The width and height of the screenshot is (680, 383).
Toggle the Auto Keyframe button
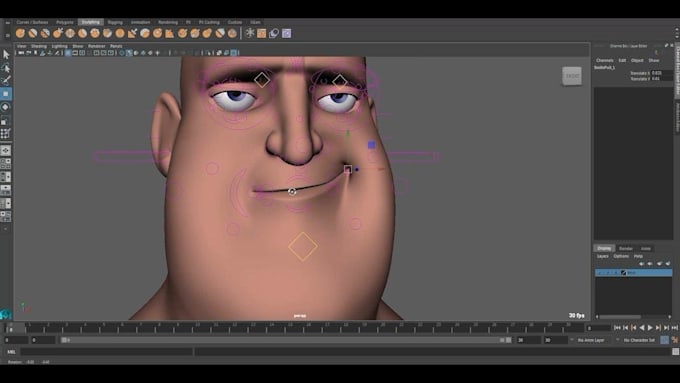point(664,340)
